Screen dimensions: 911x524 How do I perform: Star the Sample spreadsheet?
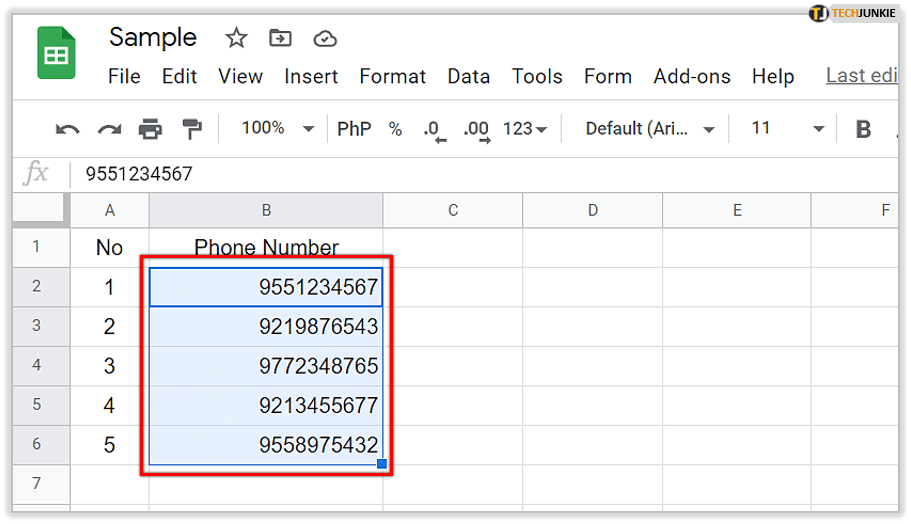point(236,38)
